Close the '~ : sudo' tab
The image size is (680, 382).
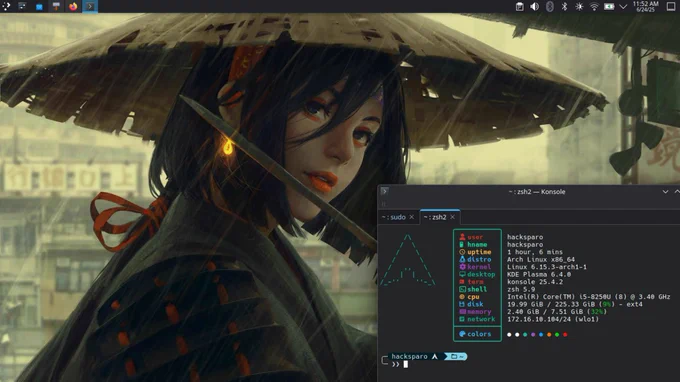[412, 217]
